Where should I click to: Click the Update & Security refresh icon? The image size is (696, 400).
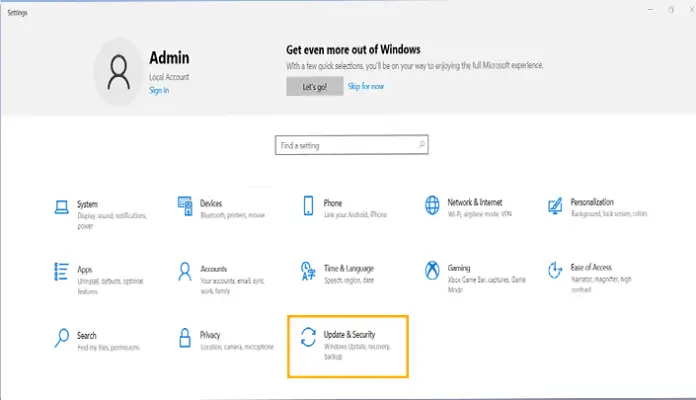308,337
